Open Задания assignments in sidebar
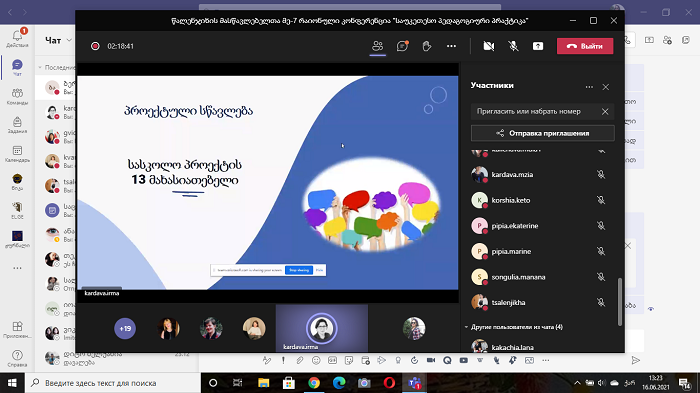 point(17,125)
